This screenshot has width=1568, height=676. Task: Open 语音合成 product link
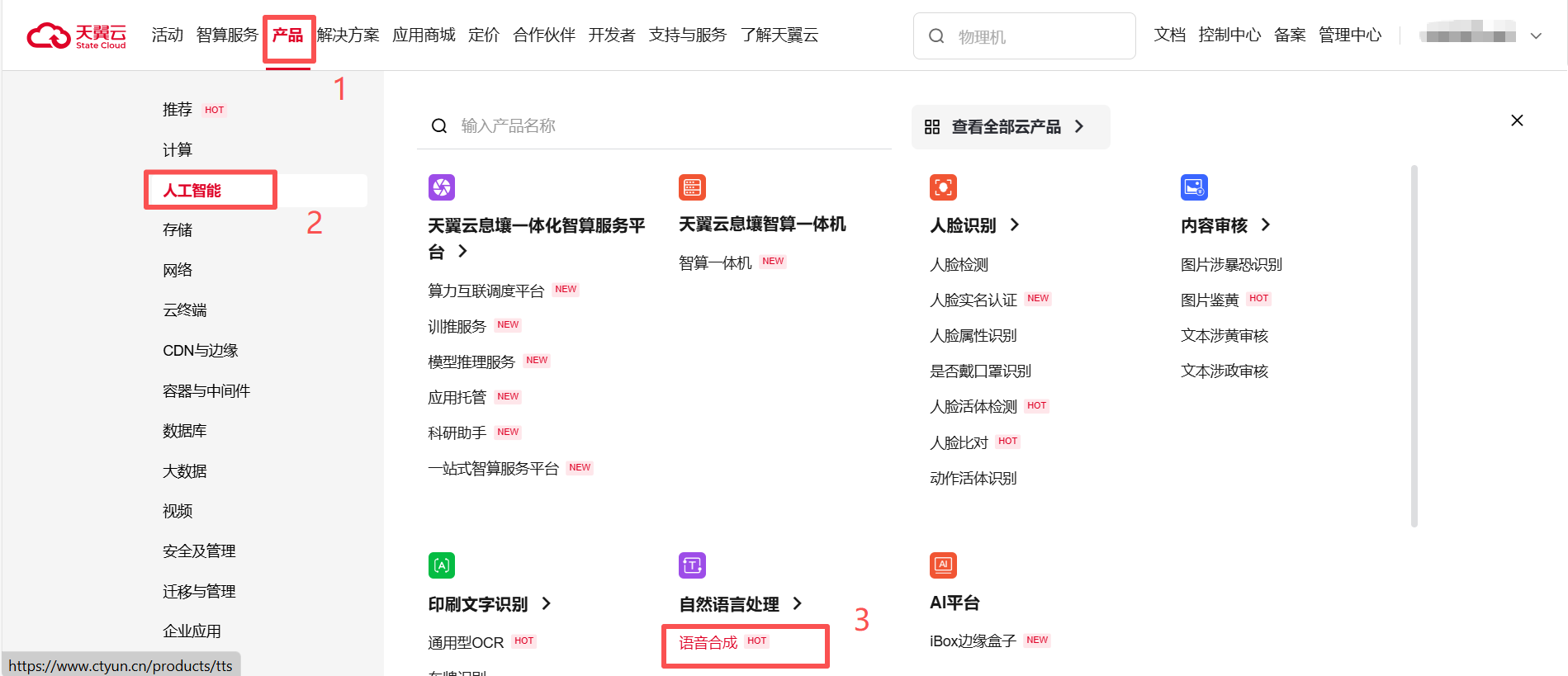(708, 642)
